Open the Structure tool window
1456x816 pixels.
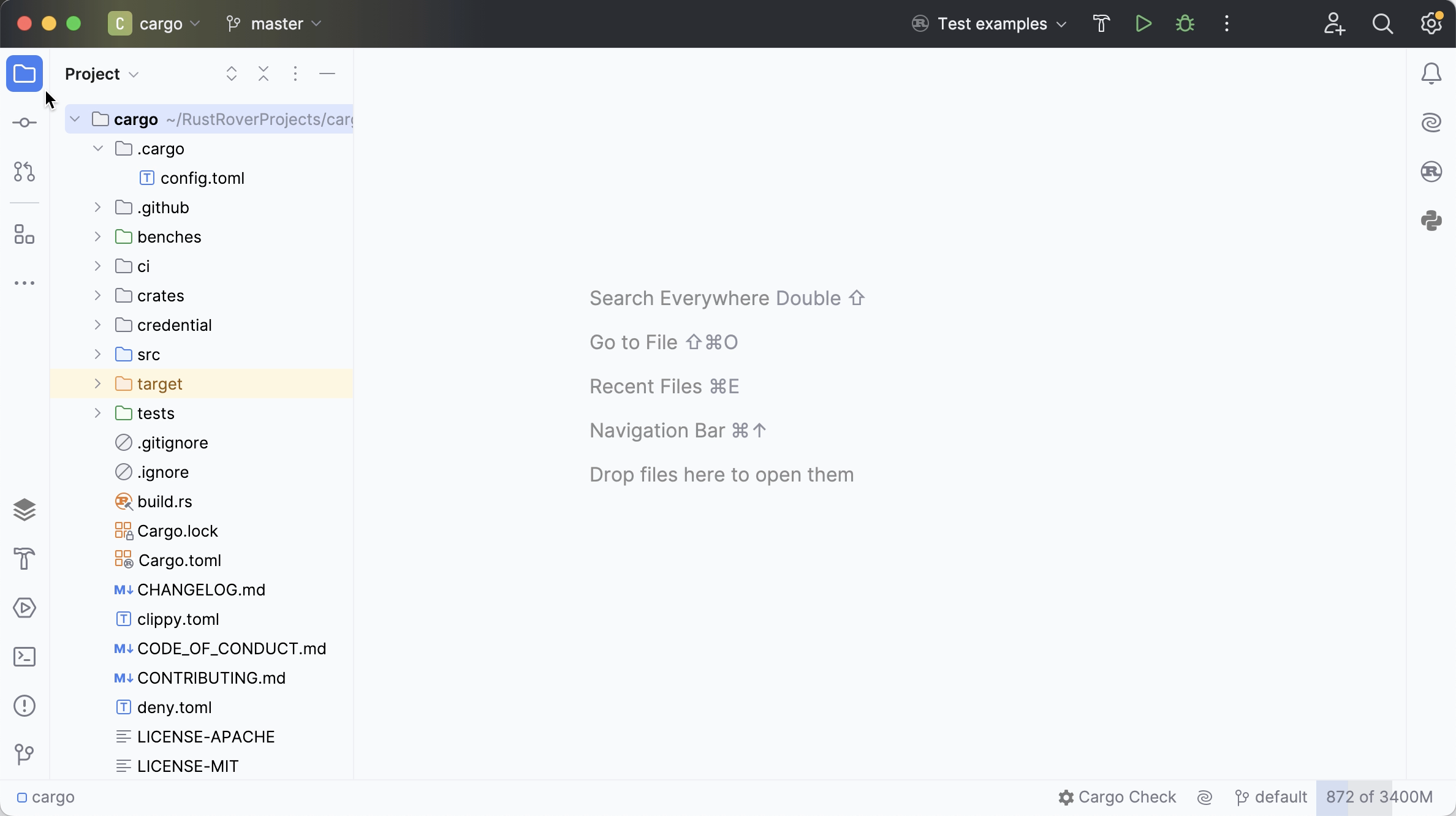(x=25, y=234)
